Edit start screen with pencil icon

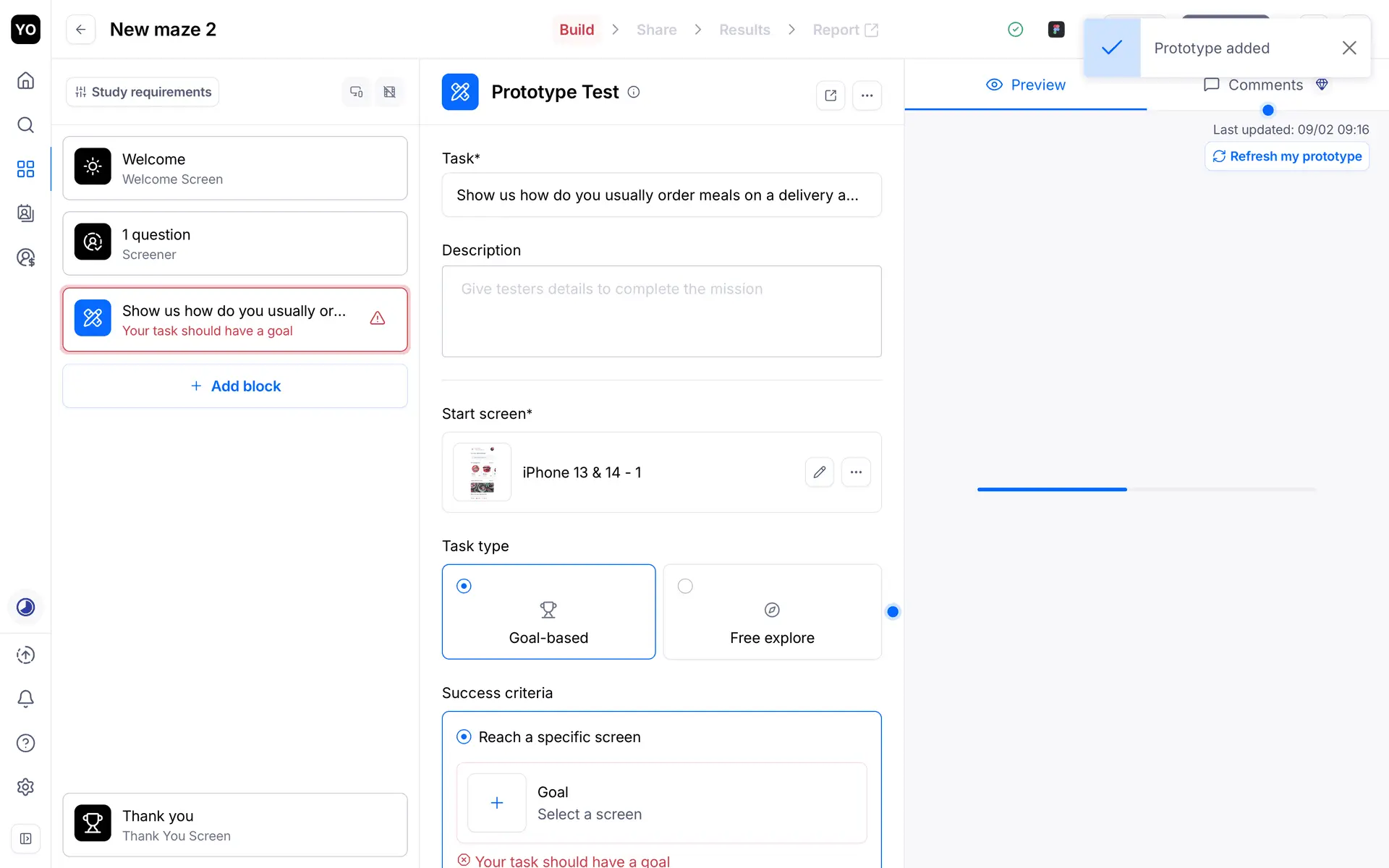pos(819,472)
